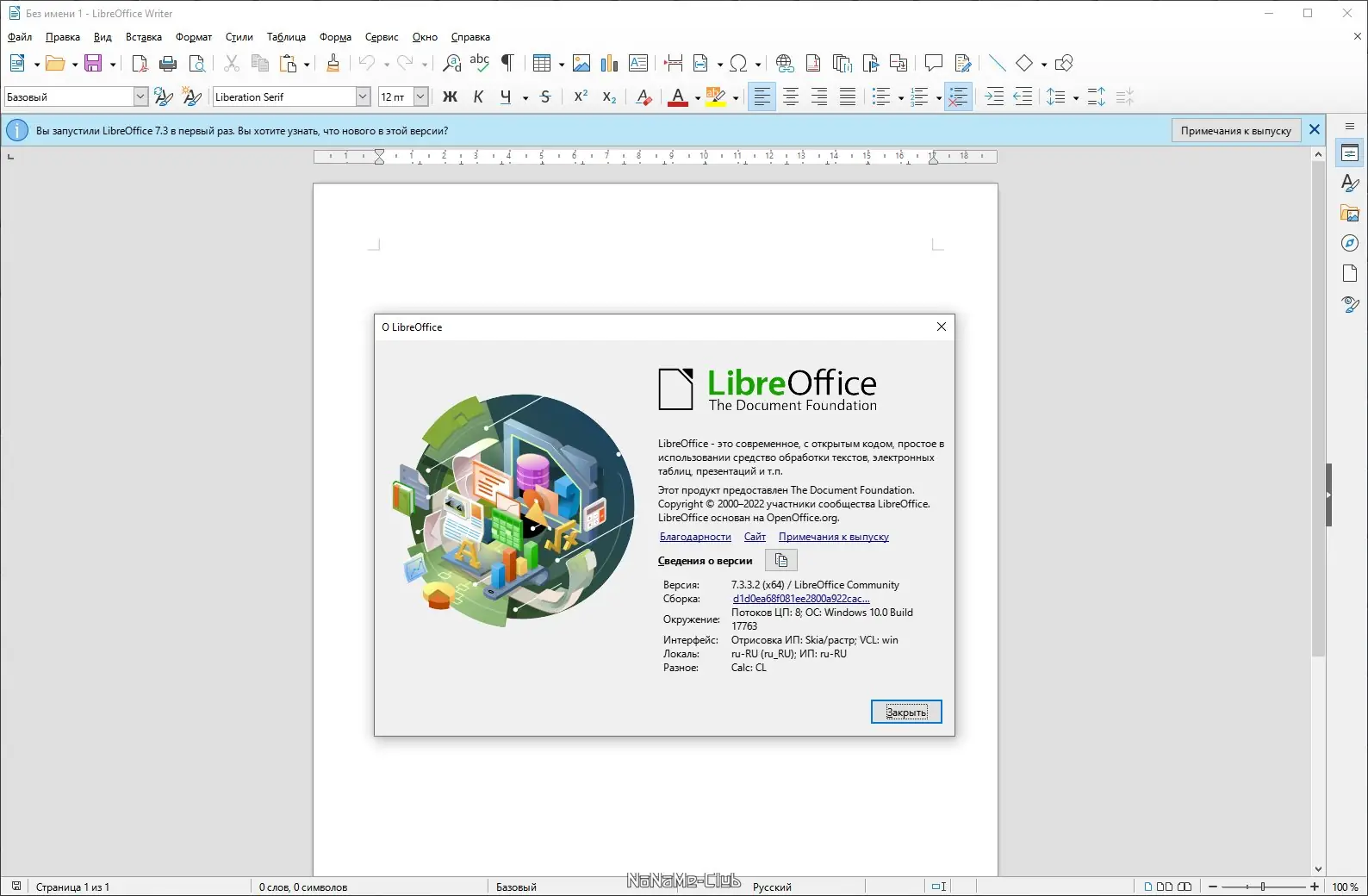Viewport: 1368px width, 896px height.
Task: Enable center paragraph alignment
Action: (791, 97)
